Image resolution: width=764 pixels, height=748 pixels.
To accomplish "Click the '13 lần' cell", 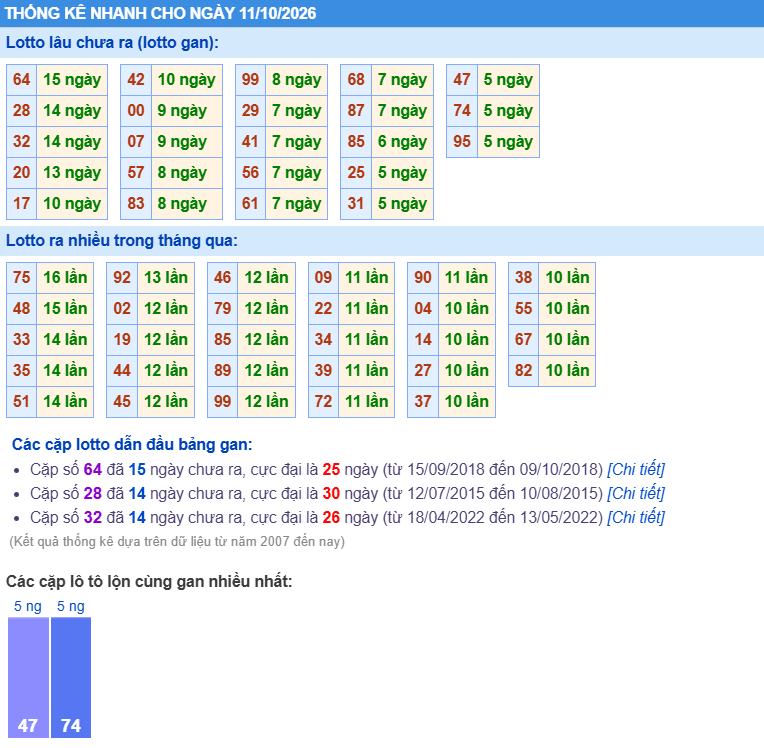I will (x=166, y=278).
